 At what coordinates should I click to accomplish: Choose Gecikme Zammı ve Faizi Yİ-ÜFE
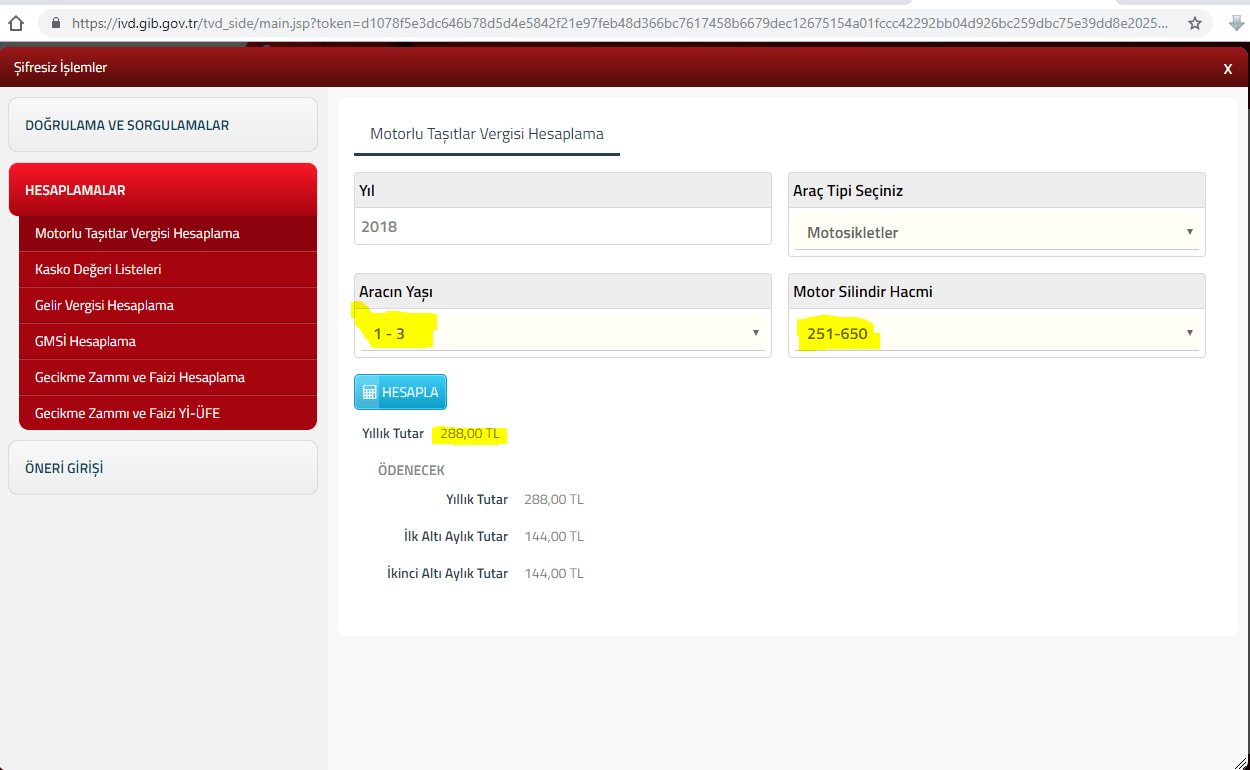pyautogui.click(x=127, y=413)
